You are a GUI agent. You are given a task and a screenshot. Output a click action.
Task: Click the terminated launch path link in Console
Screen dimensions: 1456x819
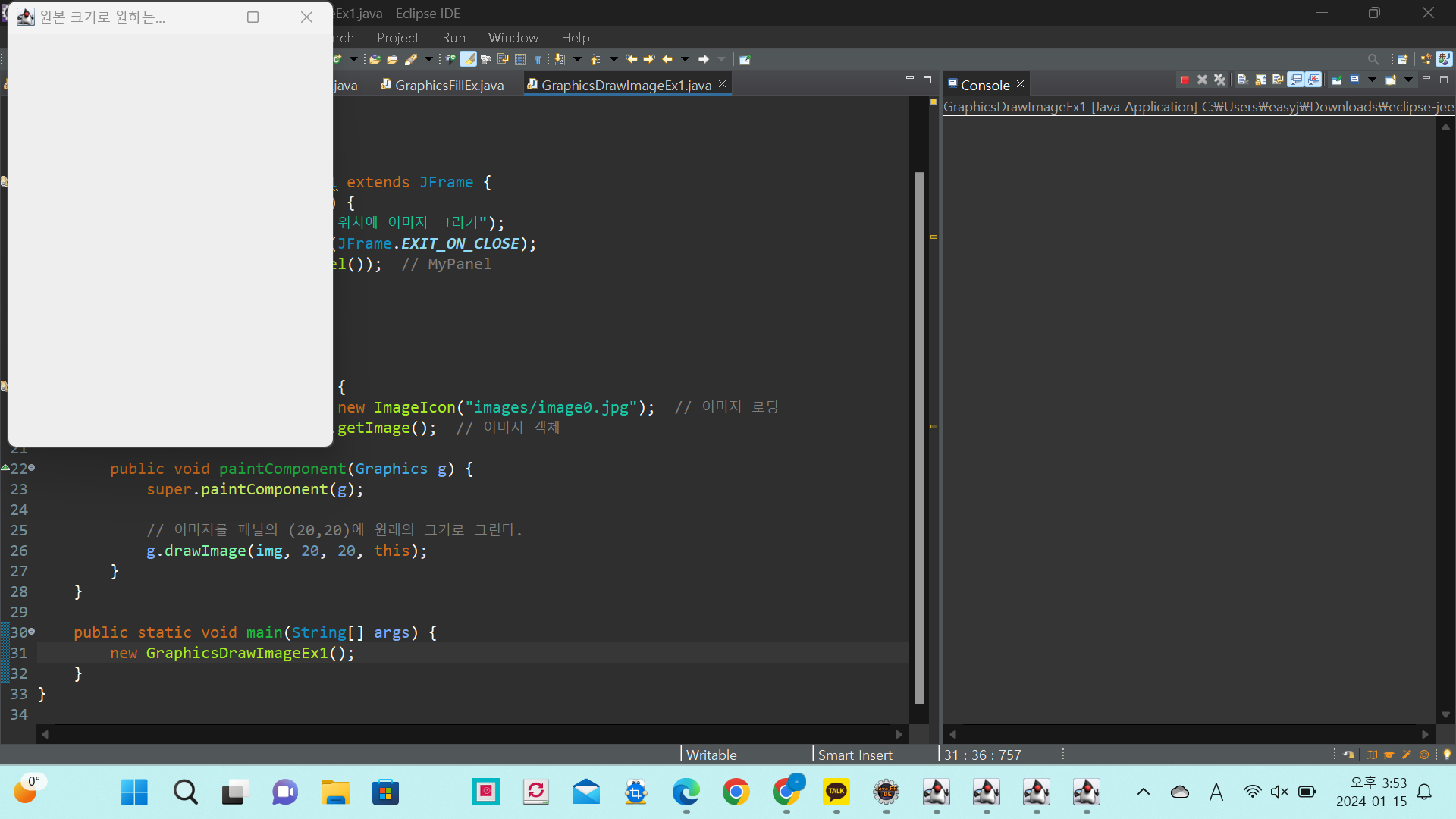(x=1198, y=107)
